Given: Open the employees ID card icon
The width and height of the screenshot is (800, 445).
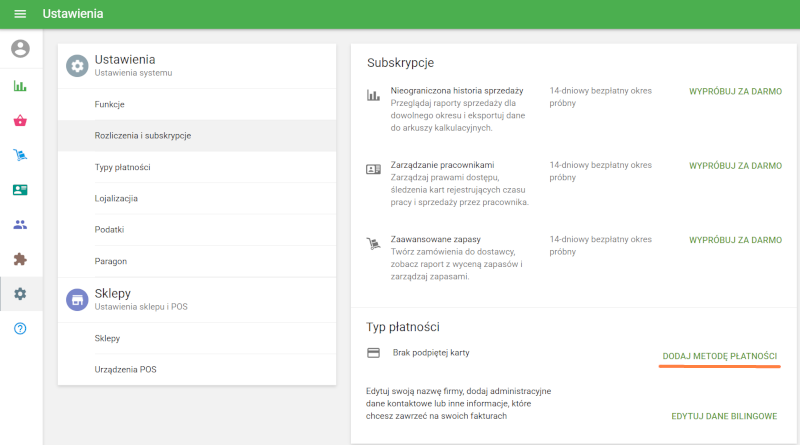Looking at the screenshot, I should tap(20, 190).
